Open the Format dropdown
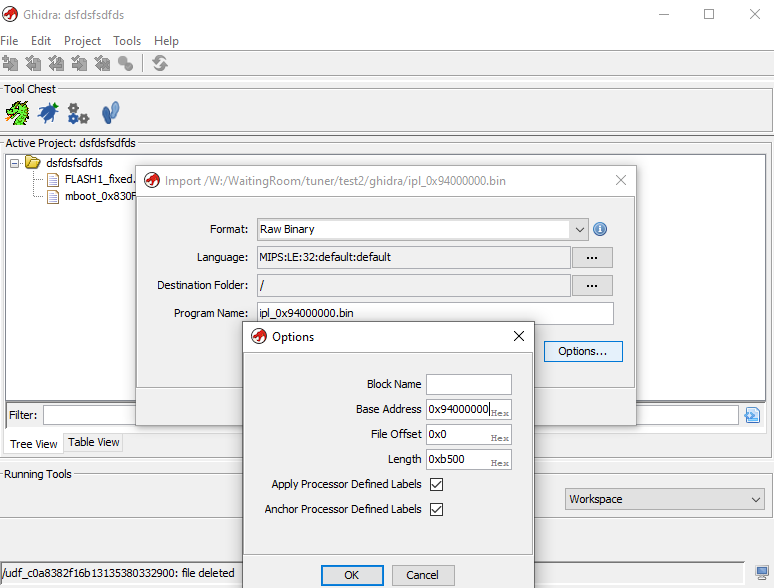774x588 pixels. pyautogui.click(x=580, y=230)
